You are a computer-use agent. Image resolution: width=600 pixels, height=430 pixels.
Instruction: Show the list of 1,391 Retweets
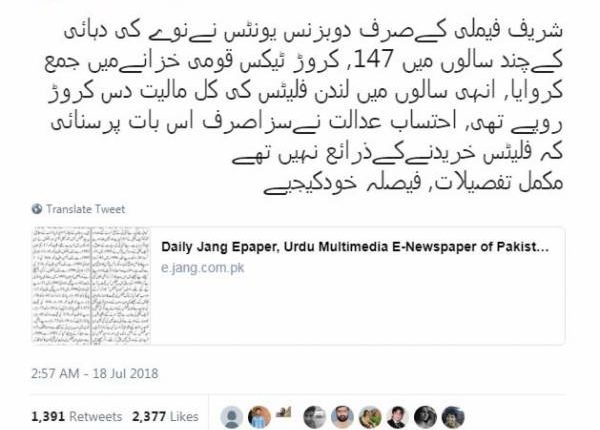pyautogui.click(x=77, y=416)
